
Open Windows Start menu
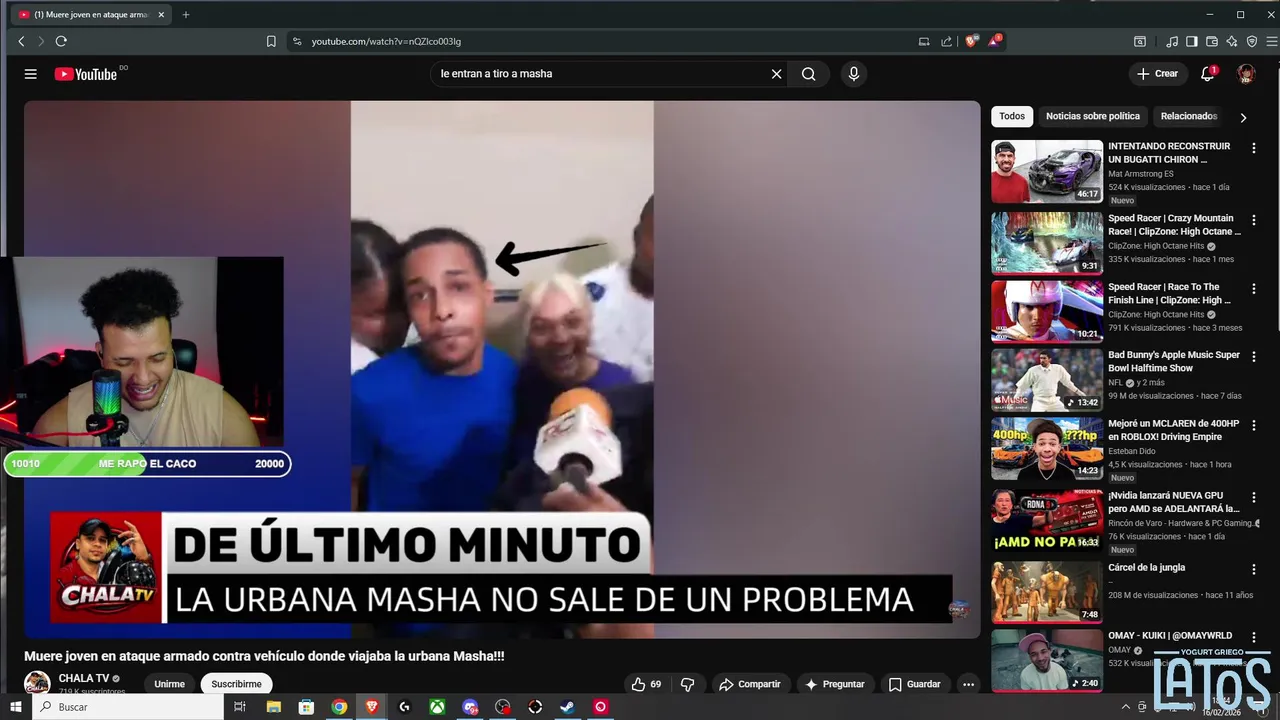point(15,707)
